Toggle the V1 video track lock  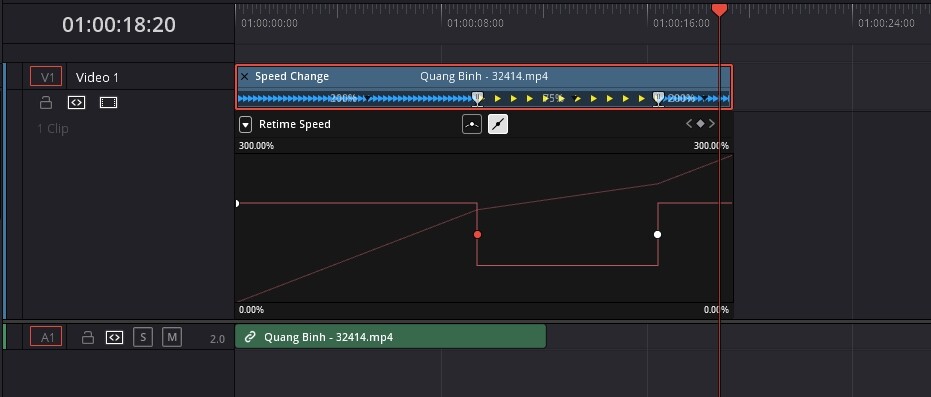tap(46, 103)
